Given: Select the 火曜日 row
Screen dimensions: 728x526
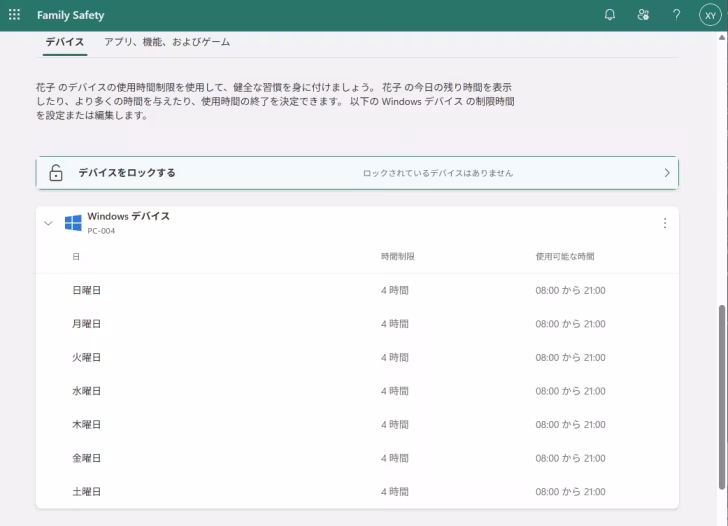Looking at the screenshot, I should (357, 357).
